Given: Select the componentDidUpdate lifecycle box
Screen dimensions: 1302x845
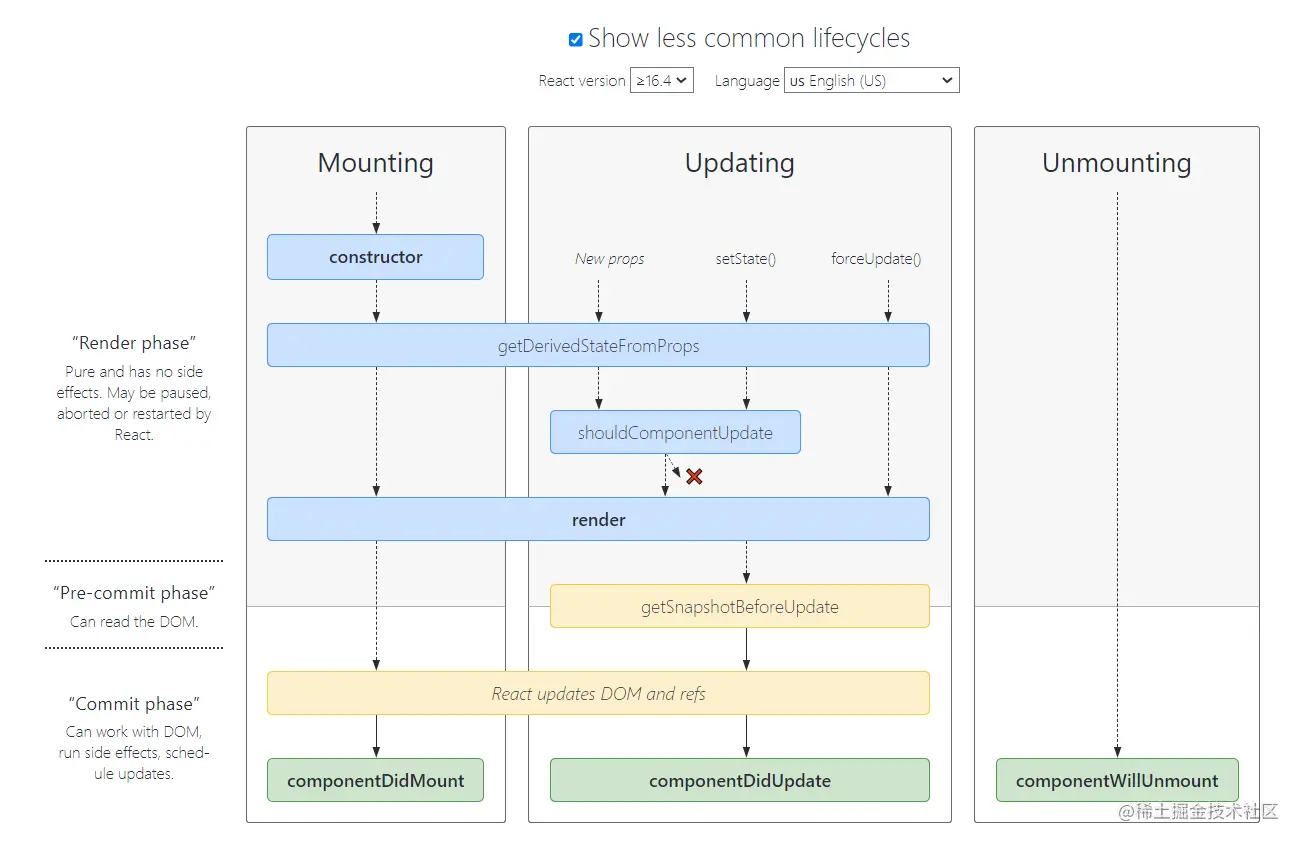Looking at the screenshot, I should coord(739,781).
